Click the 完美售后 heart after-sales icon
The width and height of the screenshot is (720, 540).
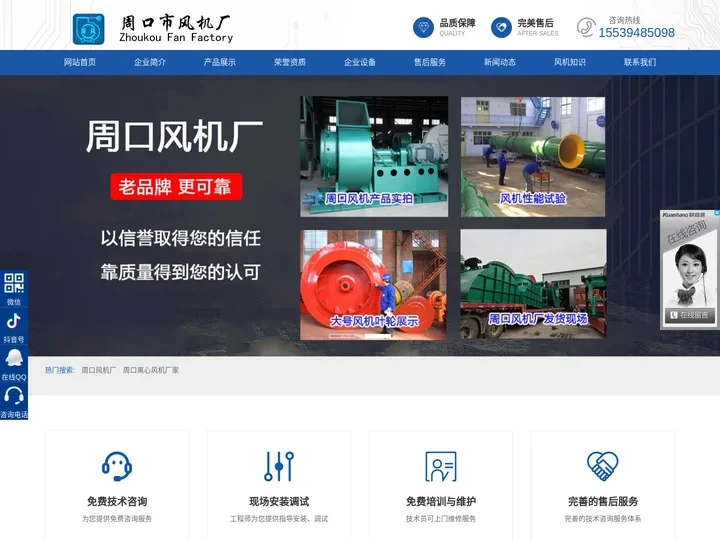[501, 28]
